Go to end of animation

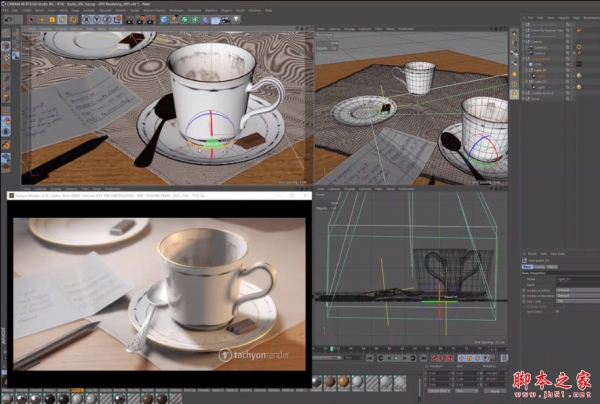[x=424, y=358]
